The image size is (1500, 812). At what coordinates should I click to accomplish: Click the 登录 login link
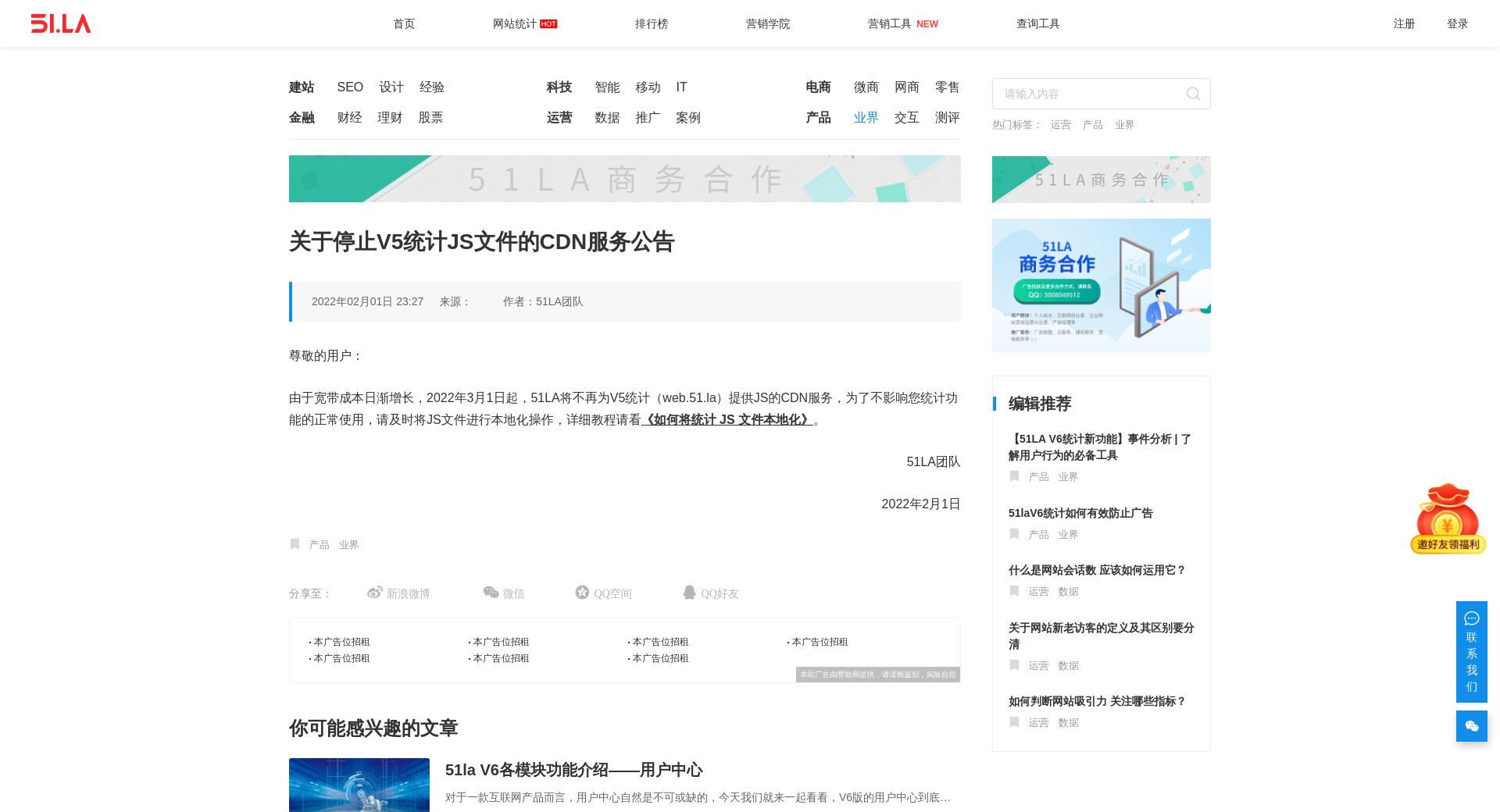[1457, 23]
